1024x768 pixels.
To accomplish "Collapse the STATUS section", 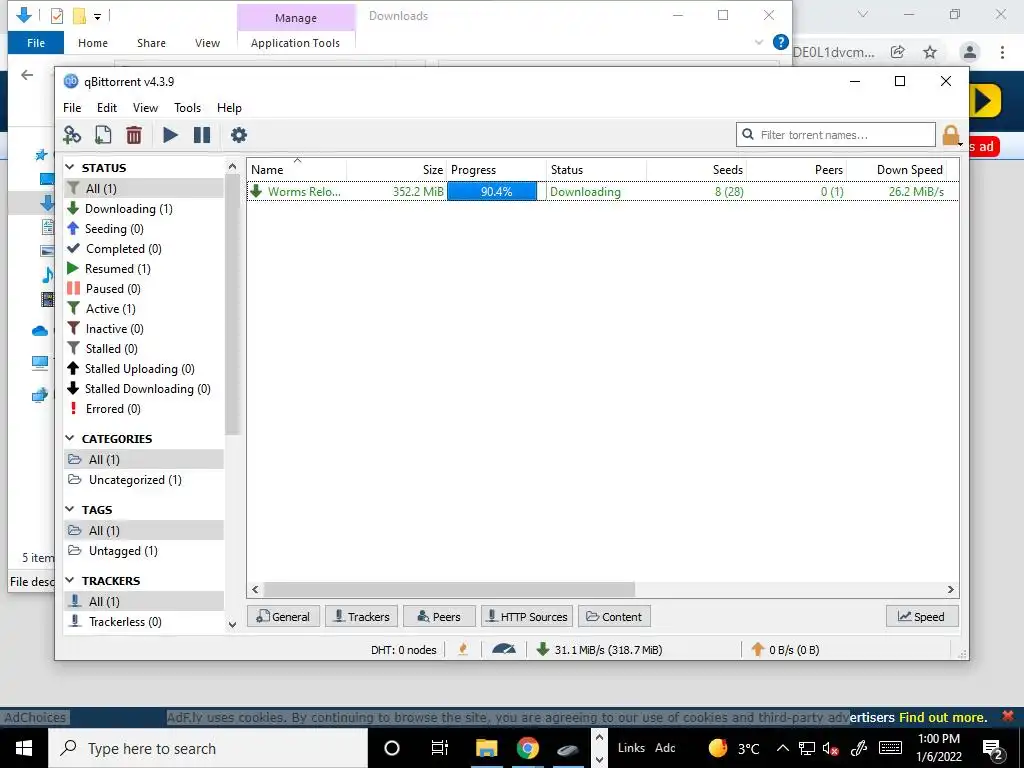I will (70, 168).
